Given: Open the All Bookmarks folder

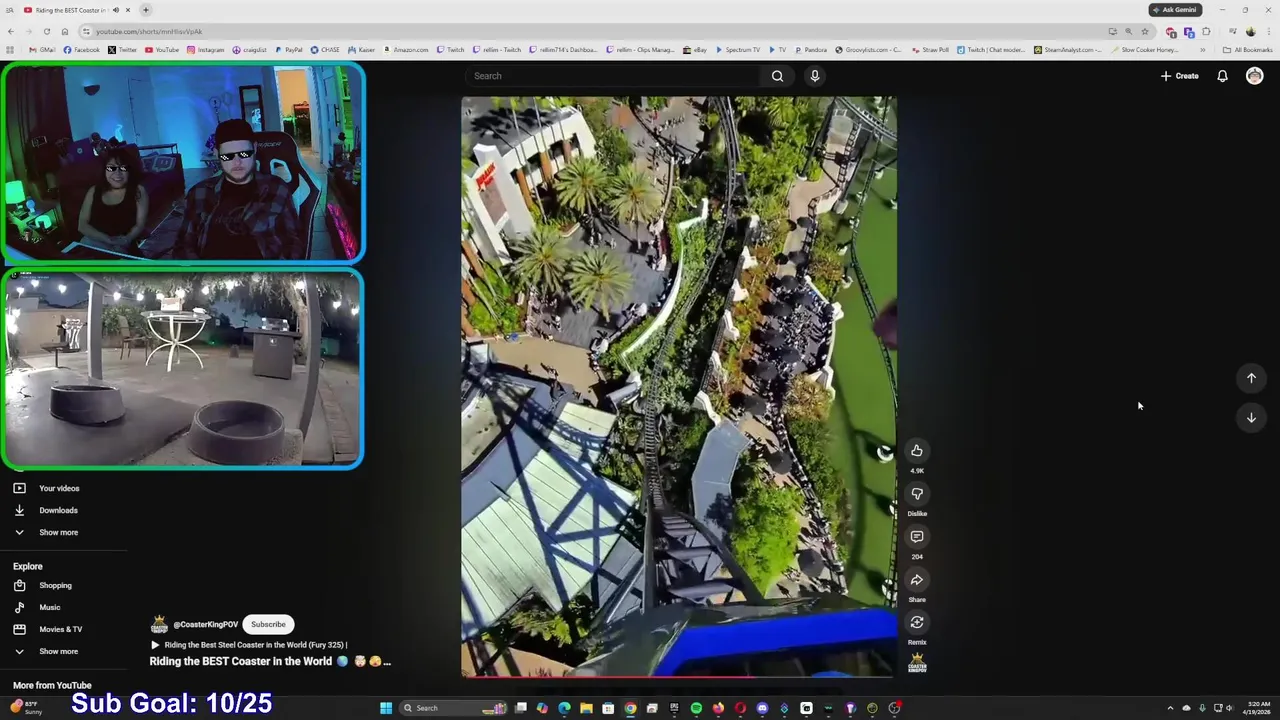Looking at the screenshot, I should (x=1247, y=49).
